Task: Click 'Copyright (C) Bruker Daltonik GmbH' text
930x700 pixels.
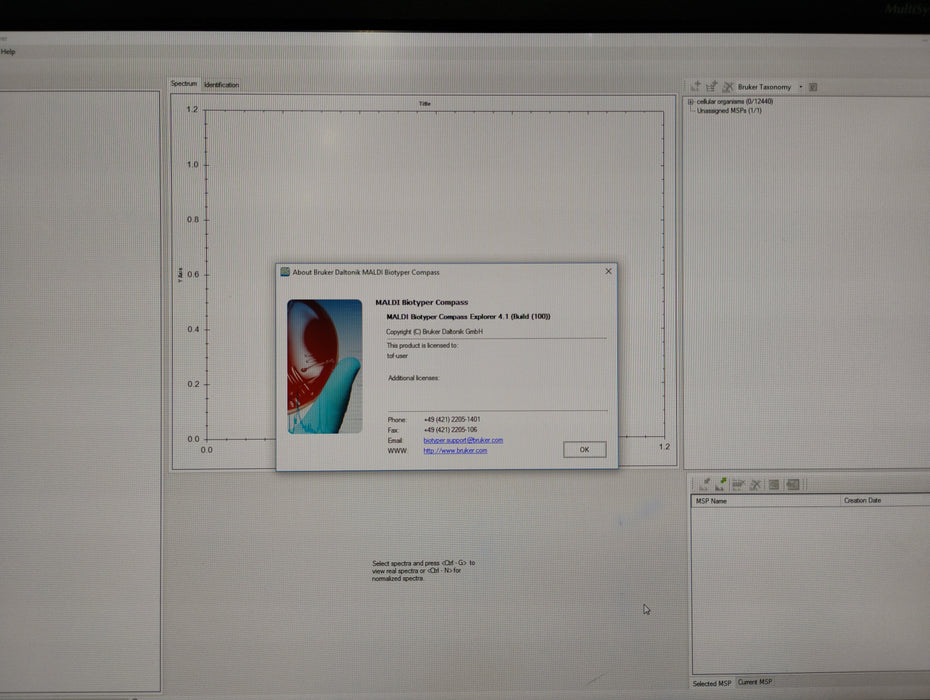Action: click(x=434, y=332)
